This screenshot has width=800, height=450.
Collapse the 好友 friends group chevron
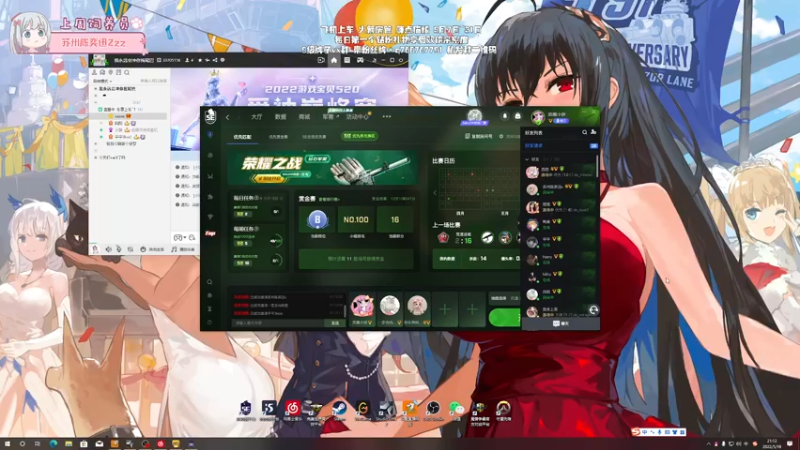(x=527, y=159)
